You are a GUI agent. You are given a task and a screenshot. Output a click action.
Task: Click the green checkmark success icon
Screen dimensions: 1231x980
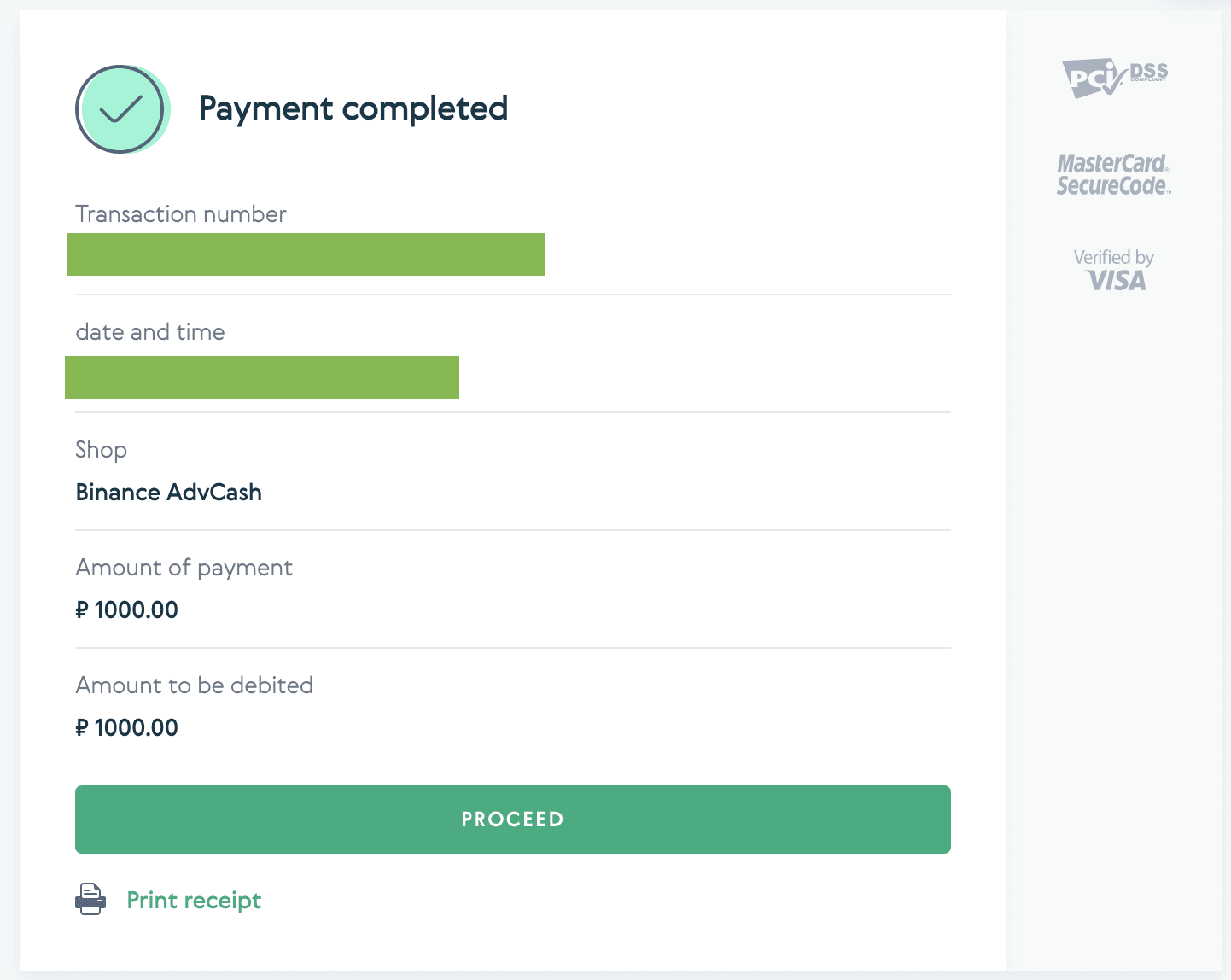[122, 109]
